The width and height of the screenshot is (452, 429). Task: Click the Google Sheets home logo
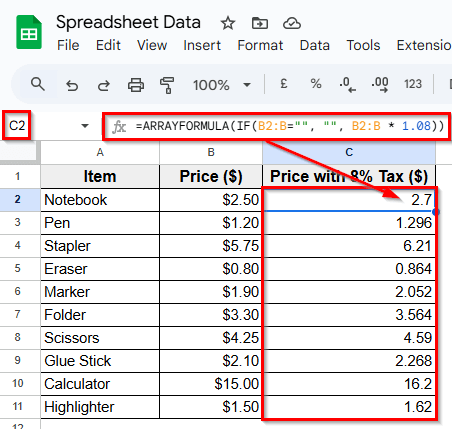pos(29,32)
